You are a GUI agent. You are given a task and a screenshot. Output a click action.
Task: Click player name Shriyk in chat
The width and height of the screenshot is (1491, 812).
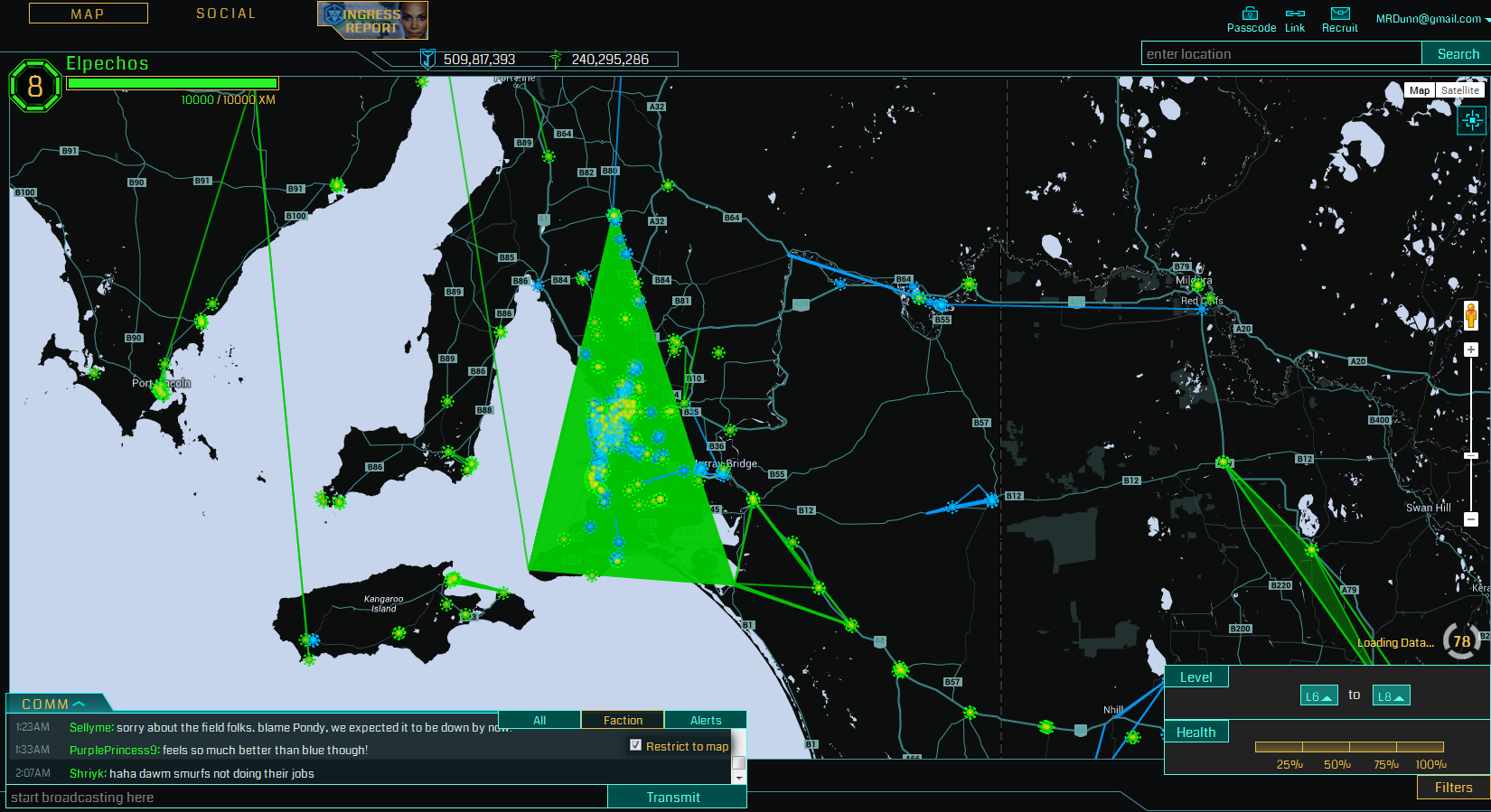(88, 773)
